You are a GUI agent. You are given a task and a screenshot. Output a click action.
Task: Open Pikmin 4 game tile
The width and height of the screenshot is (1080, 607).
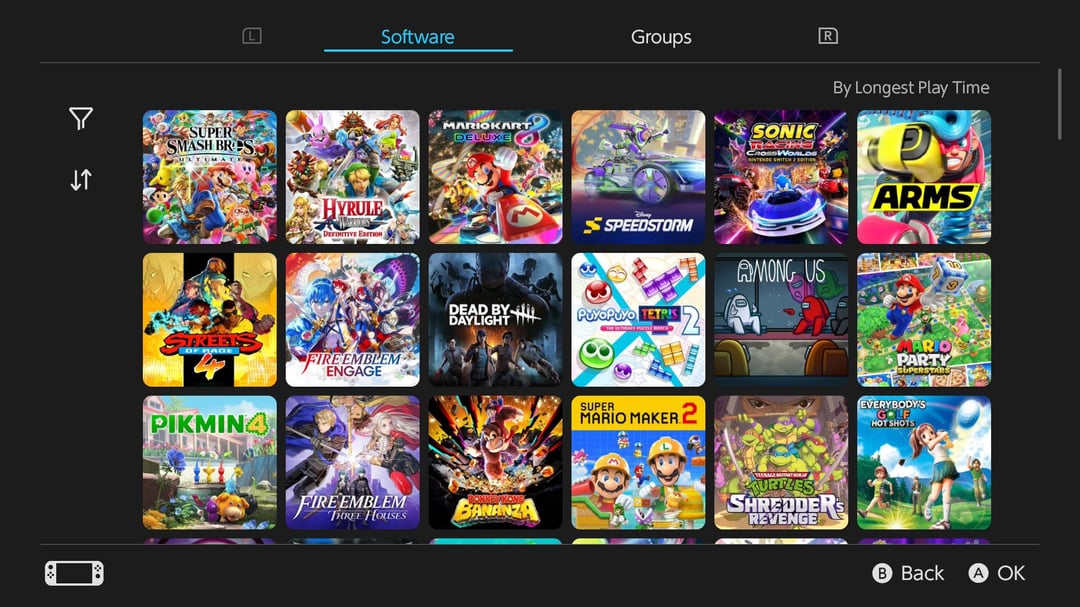(209, 462)
